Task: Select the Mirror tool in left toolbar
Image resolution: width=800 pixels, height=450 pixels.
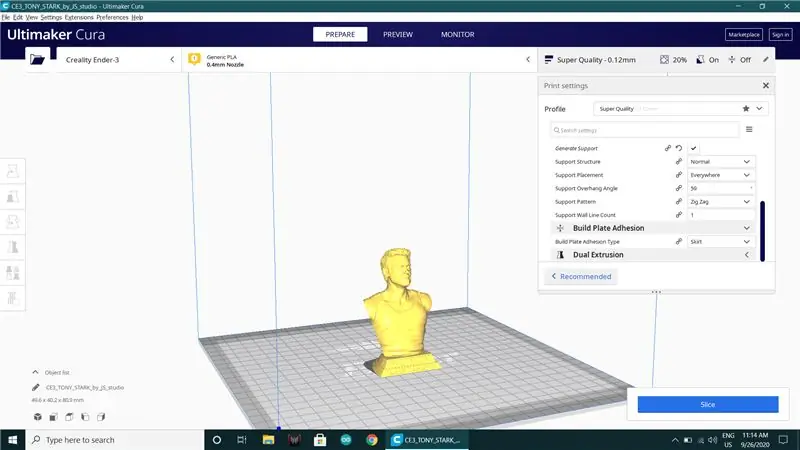Action: click(13, 247)
